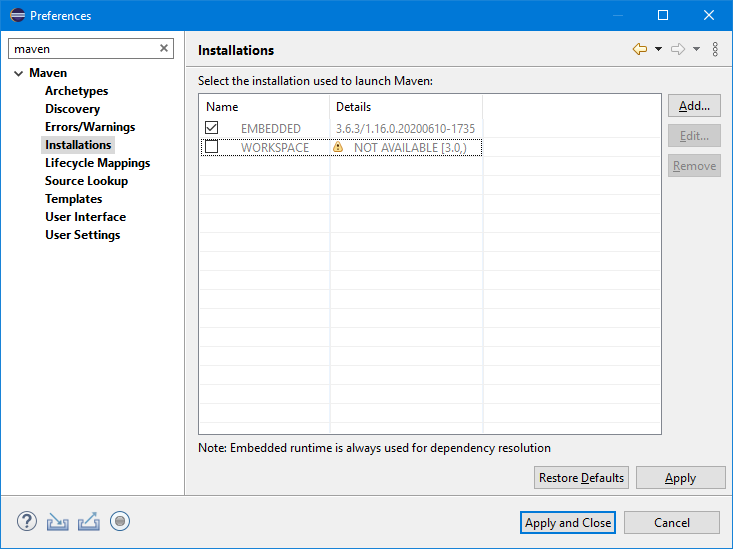This screenshot has height=552, width=738.
Task: Open the Source Lookup page
Action: pyautogui.click(x=87, y=182)
